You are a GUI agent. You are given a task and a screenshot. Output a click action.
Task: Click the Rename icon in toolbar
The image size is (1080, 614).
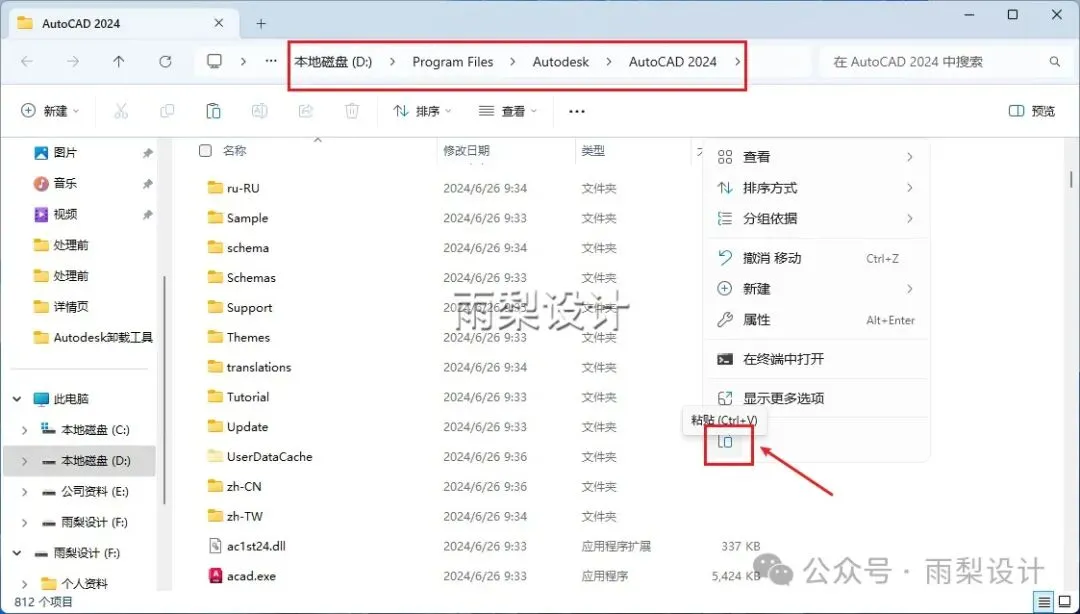[260, 111]
